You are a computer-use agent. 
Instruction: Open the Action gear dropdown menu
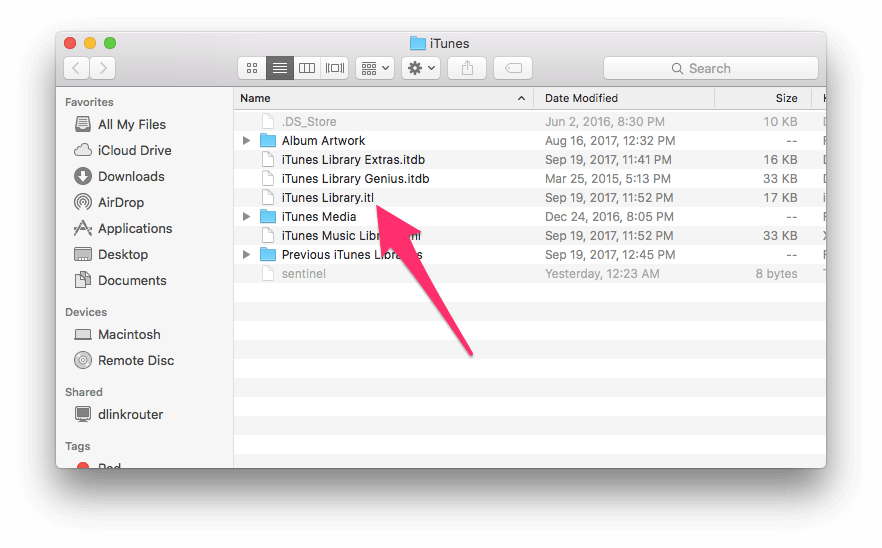(421, 68)
